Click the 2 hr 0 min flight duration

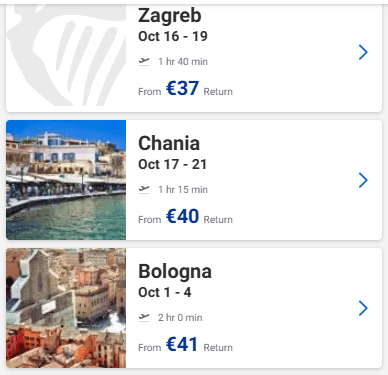click(x=180, y=318)
